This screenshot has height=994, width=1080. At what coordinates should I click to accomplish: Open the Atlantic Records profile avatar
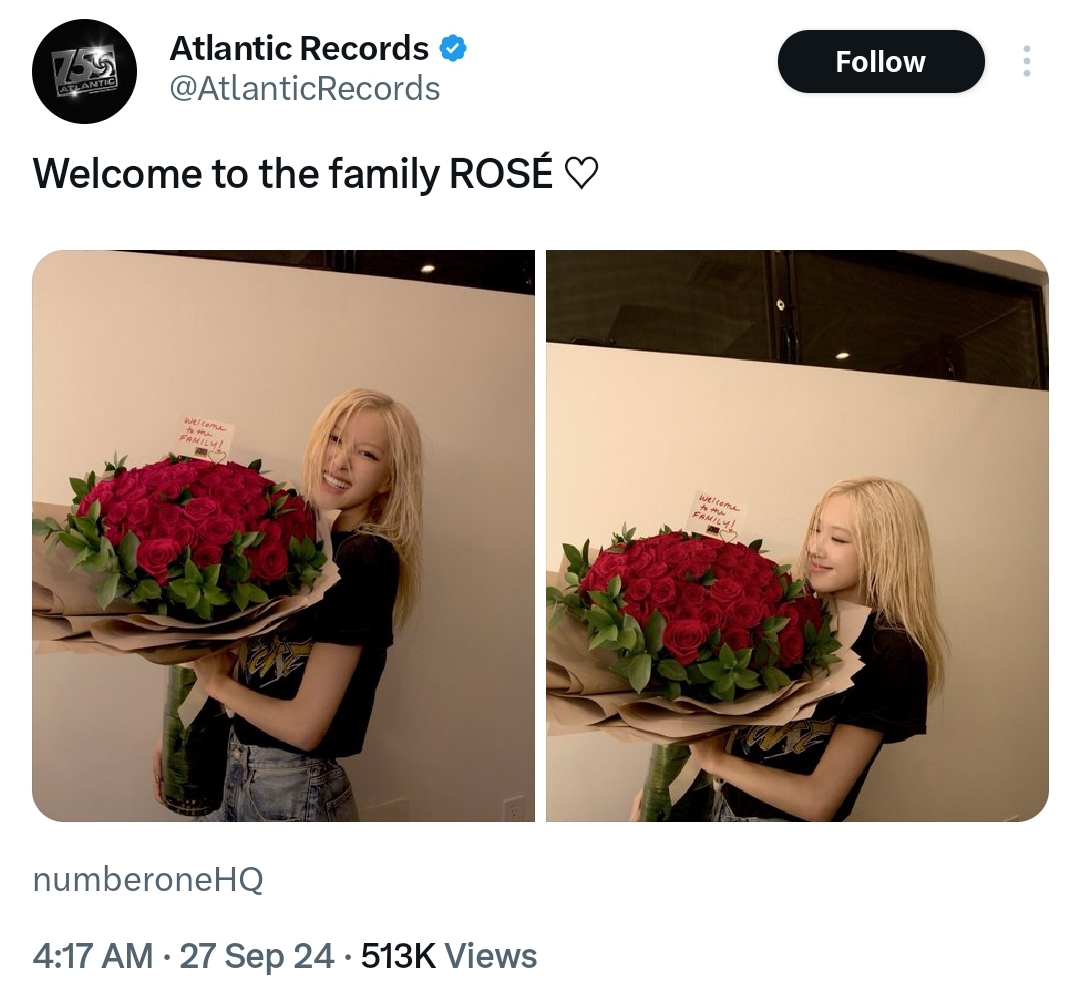[x=84, y=71]
